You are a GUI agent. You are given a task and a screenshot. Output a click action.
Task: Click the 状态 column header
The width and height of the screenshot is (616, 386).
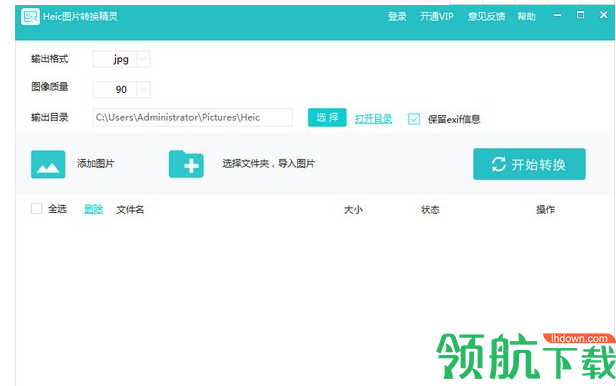coord(430,210)
